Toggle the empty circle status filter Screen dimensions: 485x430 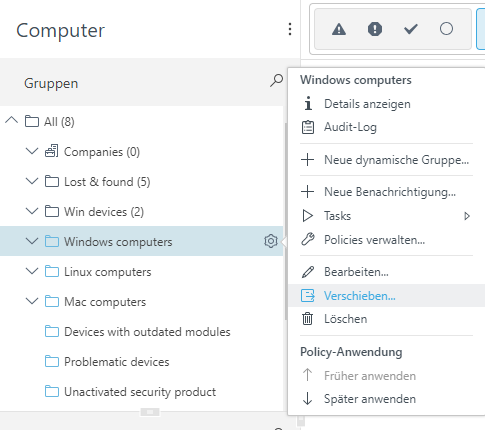pos(446,29)
